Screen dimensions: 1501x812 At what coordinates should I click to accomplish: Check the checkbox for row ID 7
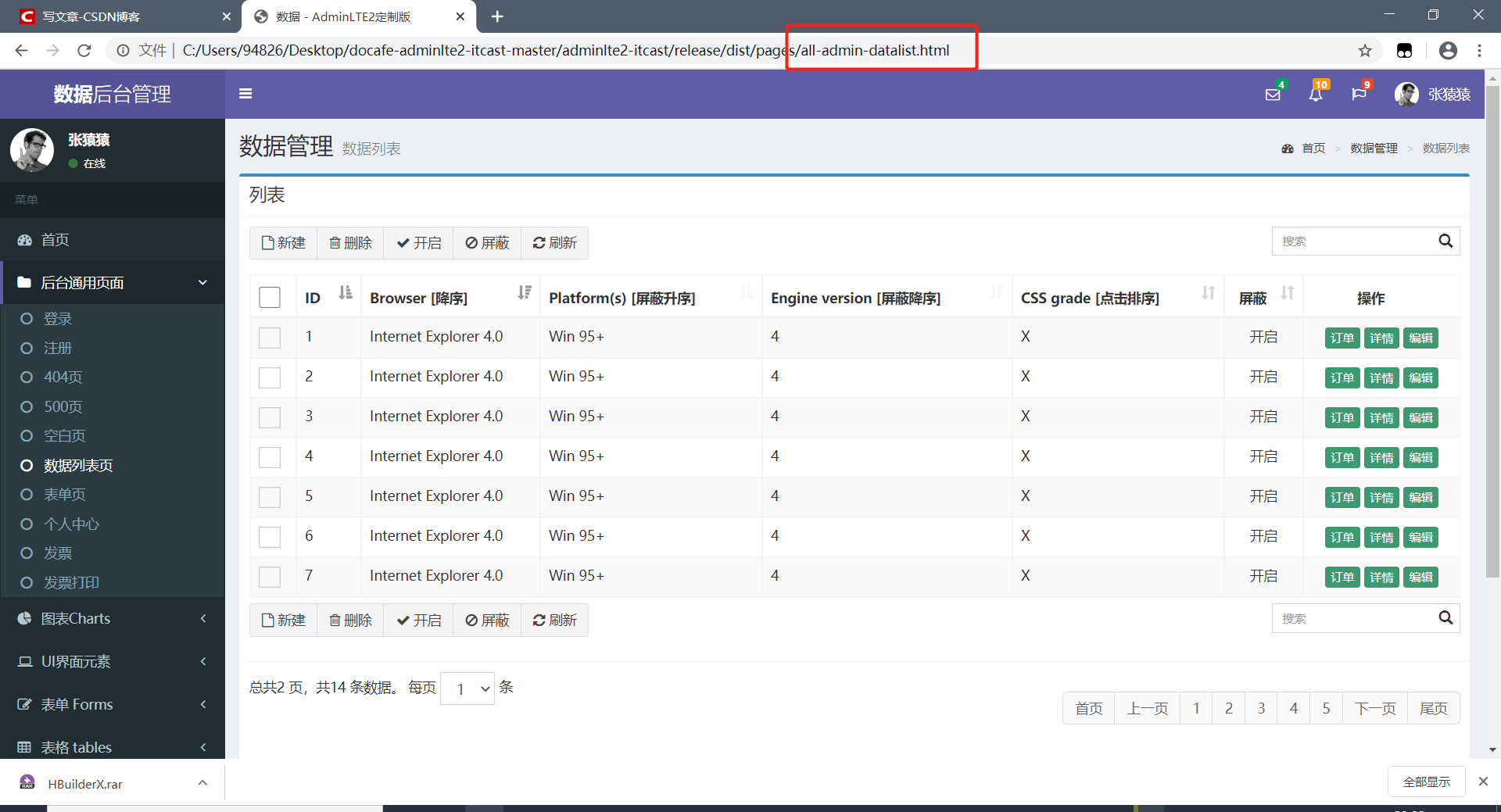(x=269, y=577)
